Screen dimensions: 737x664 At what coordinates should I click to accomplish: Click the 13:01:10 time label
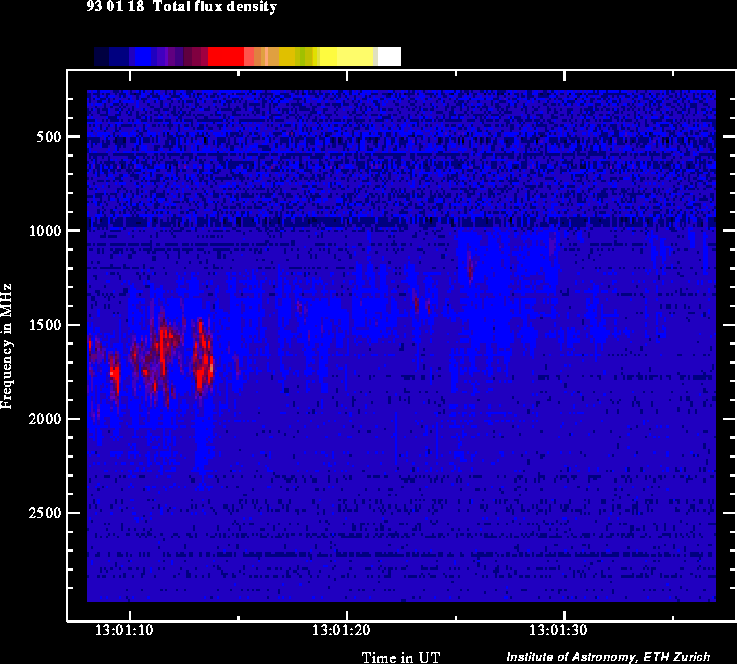(x=124, y=630)
